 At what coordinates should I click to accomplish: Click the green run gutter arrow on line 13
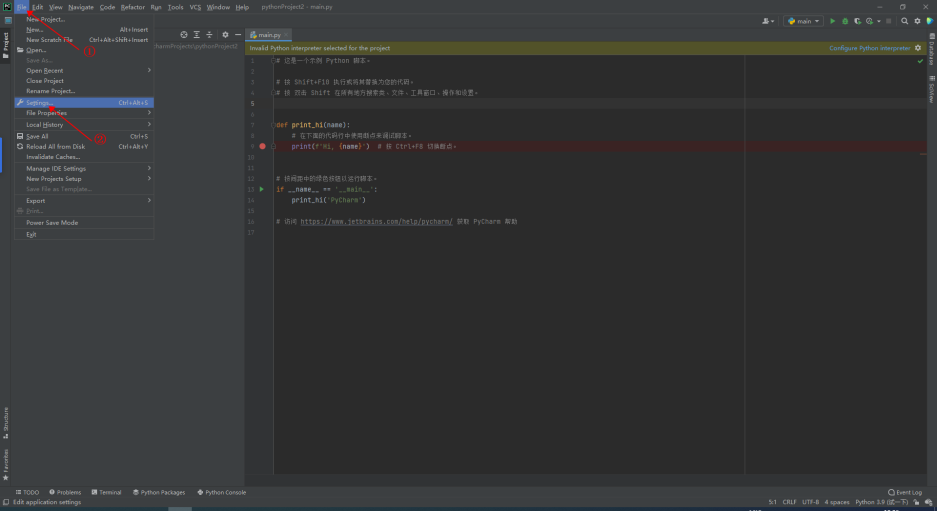pyautogui.click(x=262, y=189)
